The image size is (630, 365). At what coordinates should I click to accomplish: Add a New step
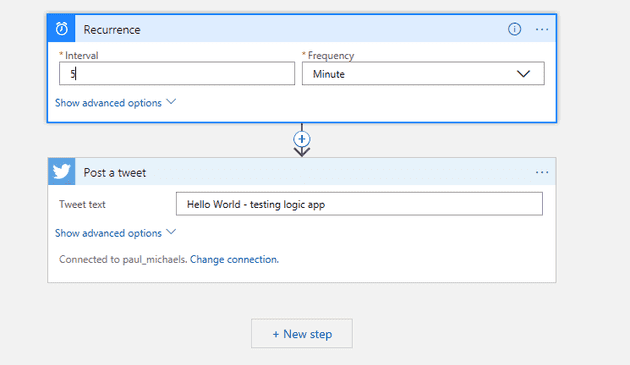(x=302, y=334)
